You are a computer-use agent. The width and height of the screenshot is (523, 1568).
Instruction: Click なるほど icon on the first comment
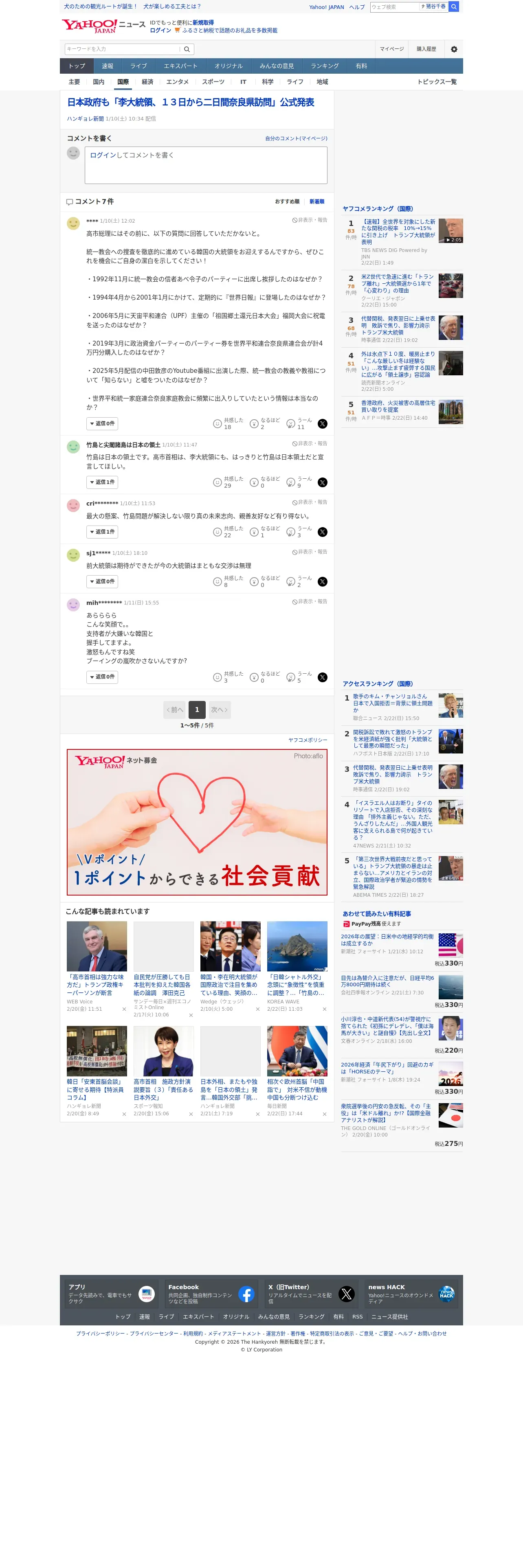[255, 424]
